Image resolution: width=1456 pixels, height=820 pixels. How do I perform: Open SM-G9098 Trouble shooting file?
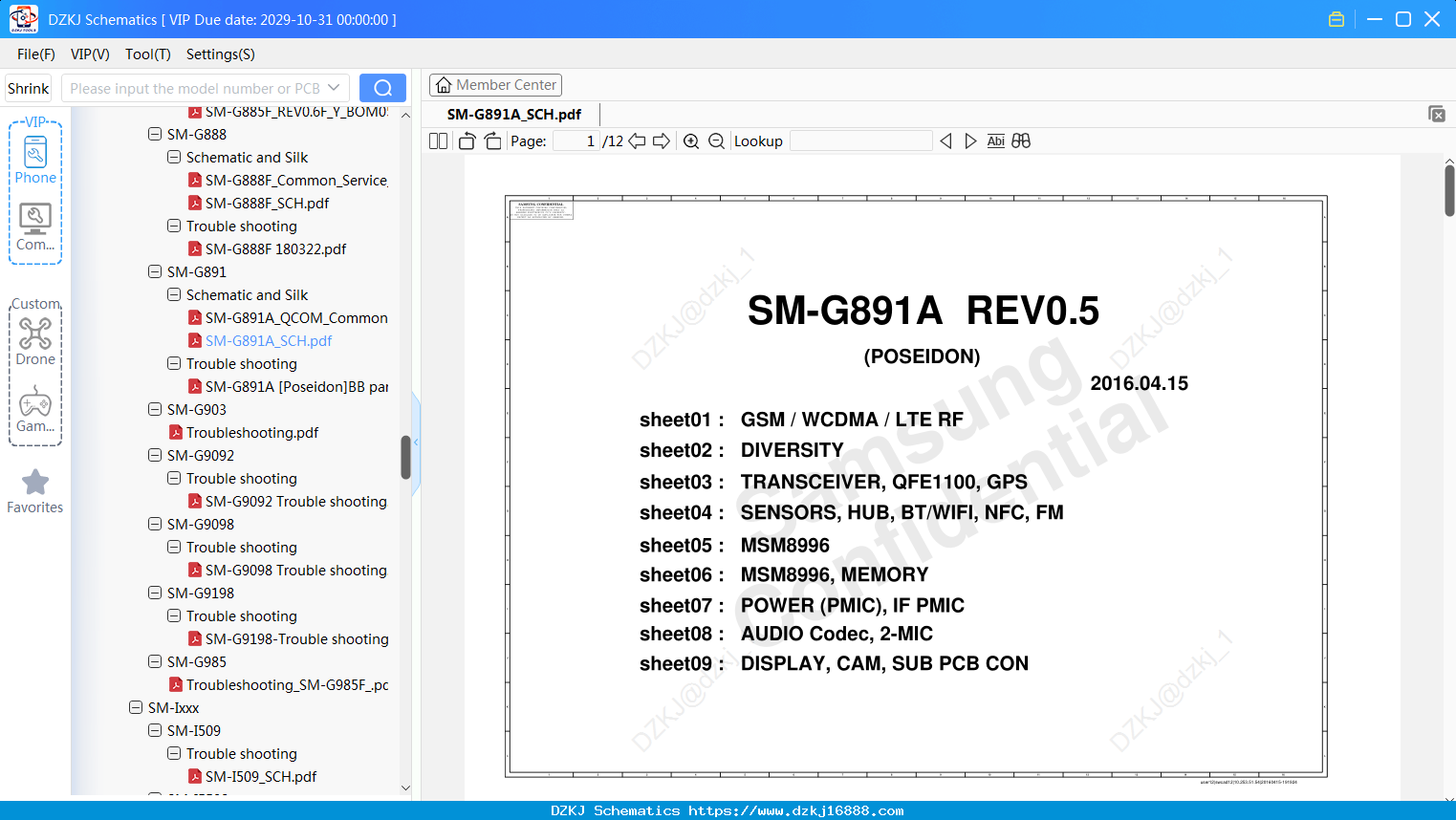pyautogui.click(x=287, y=570)
